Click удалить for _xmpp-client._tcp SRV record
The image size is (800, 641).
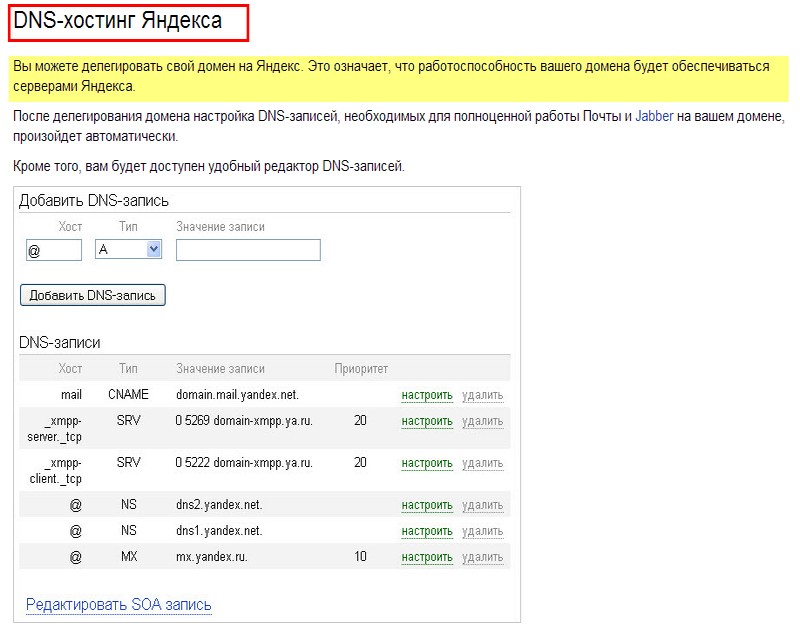(x=483, y=463)
